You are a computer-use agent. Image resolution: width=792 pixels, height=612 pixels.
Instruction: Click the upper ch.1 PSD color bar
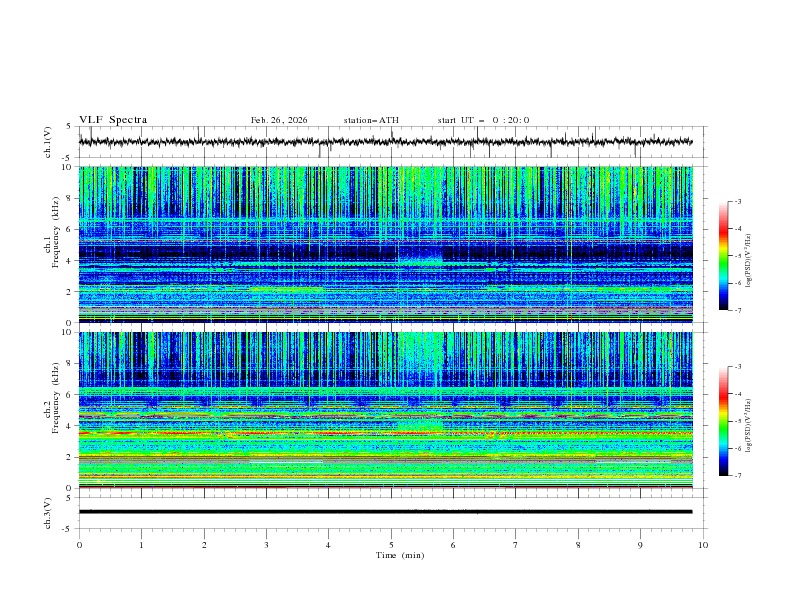click(x=723, y=255)
